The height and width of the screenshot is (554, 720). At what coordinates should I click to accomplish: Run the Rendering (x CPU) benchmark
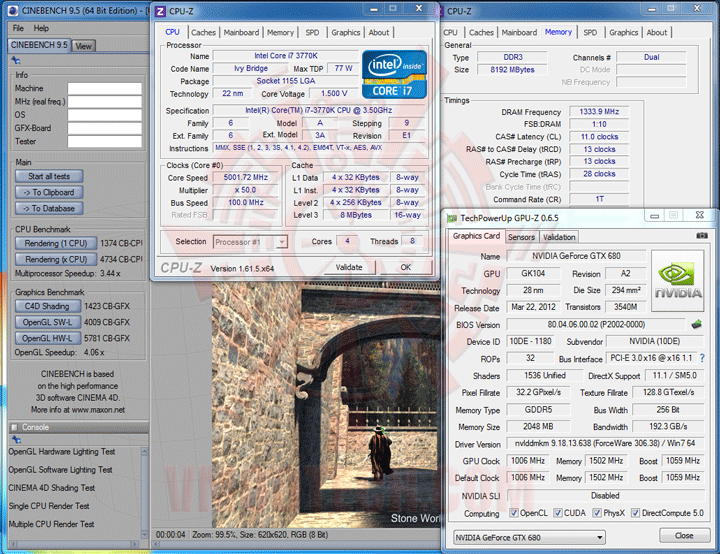(x=56, y=259)
